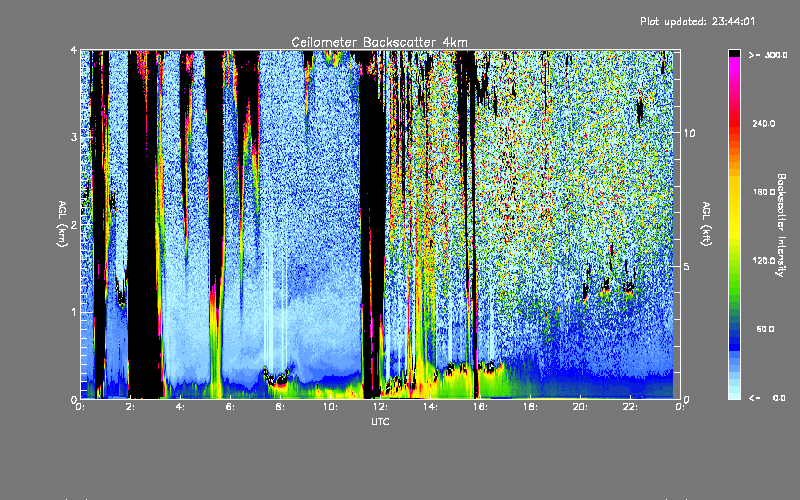
Task: Click the "3" tick on the km axis
Action: click(74, 137)
